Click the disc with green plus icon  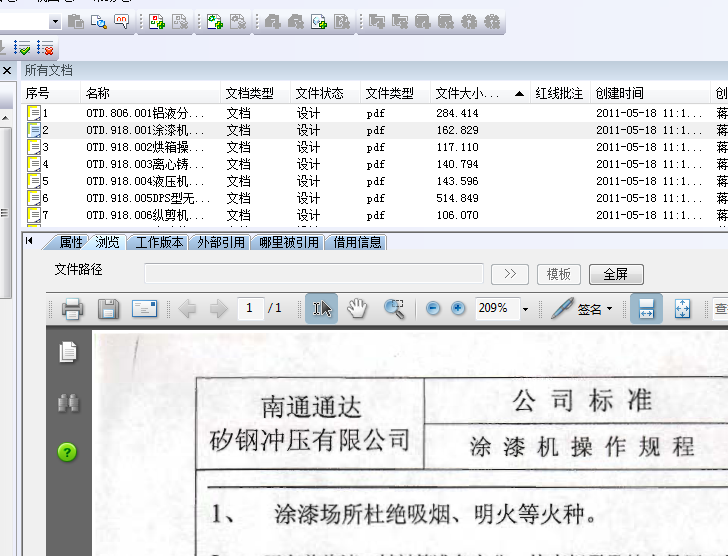coord(319,21)
